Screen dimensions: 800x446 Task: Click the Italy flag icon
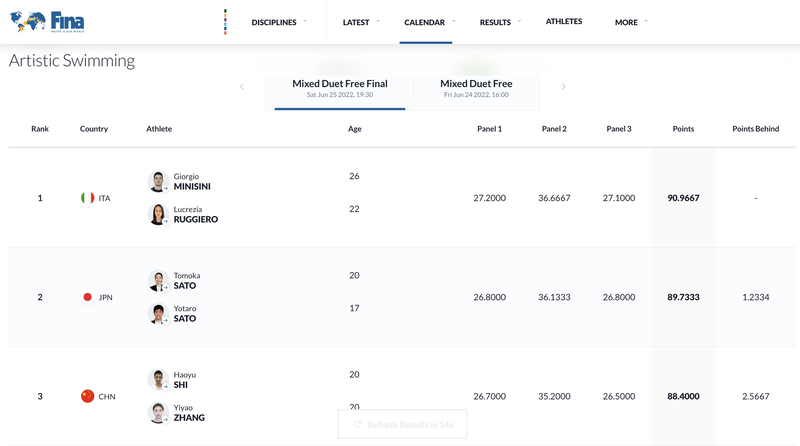pos(88,198)
